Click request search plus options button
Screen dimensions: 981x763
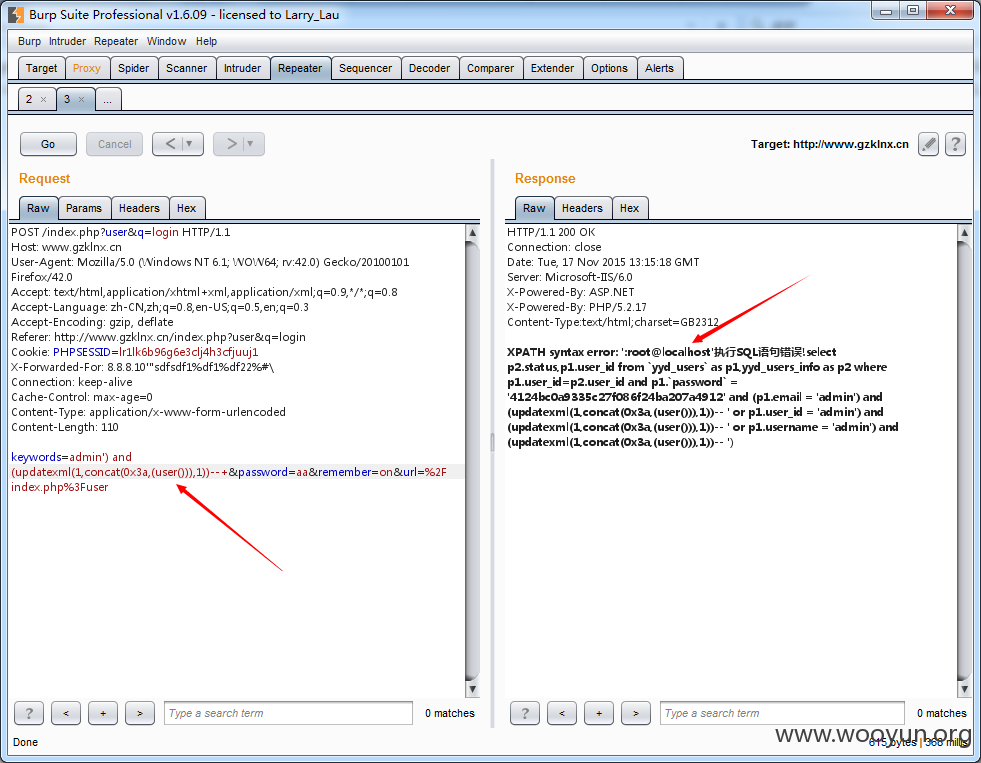click(x=103, y=713)
